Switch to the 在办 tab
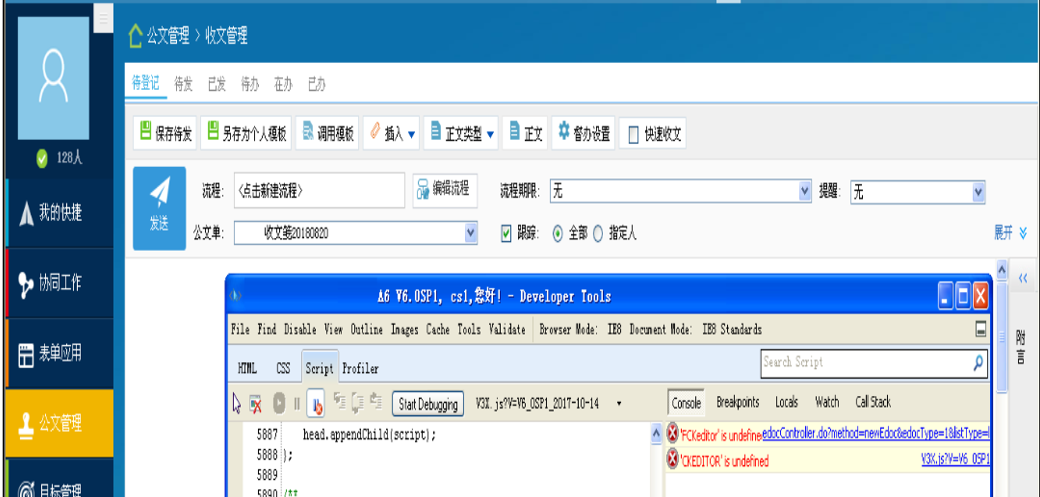Viewport: 1040px width, 497px height. [283, 84]
